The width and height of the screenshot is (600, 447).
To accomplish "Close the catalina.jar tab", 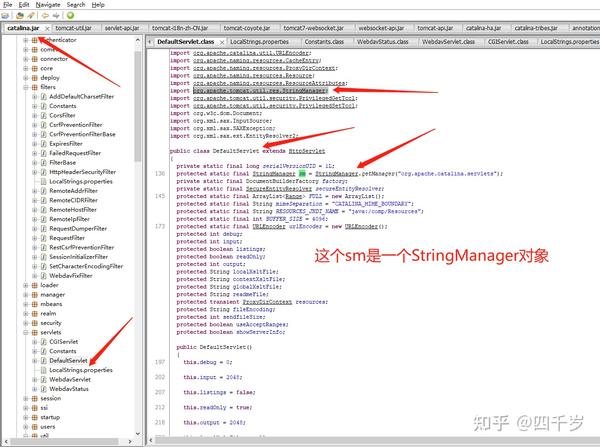I will pos(47,29).
